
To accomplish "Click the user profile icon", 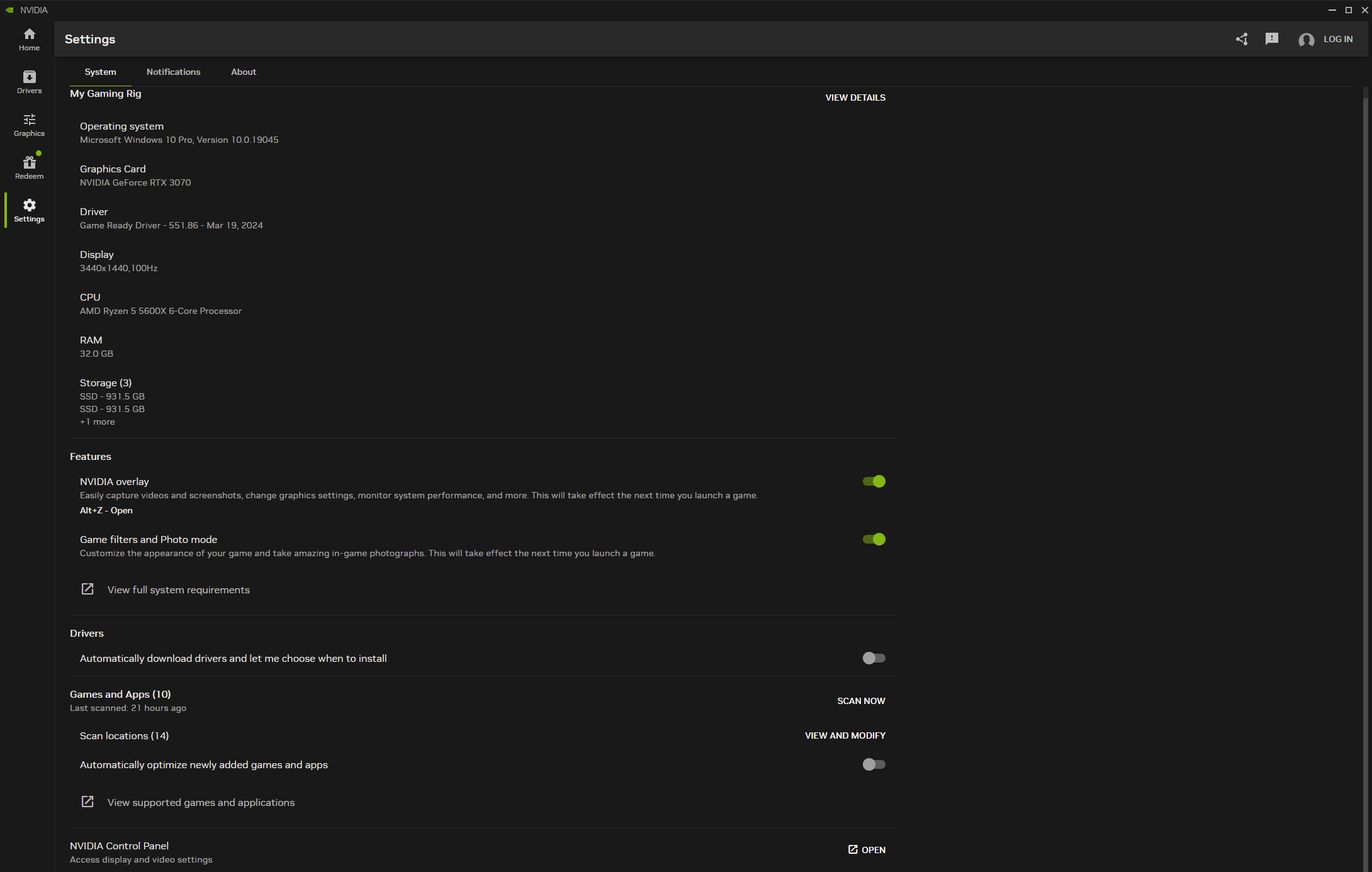I will pyautogui.click(x=1306, y=38).
